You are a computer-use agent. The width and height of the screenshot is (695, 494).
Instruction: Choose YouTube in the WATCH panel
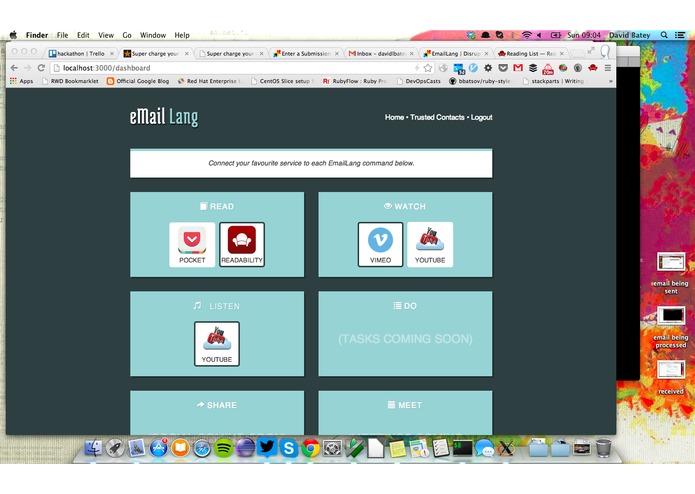[430, 245]
